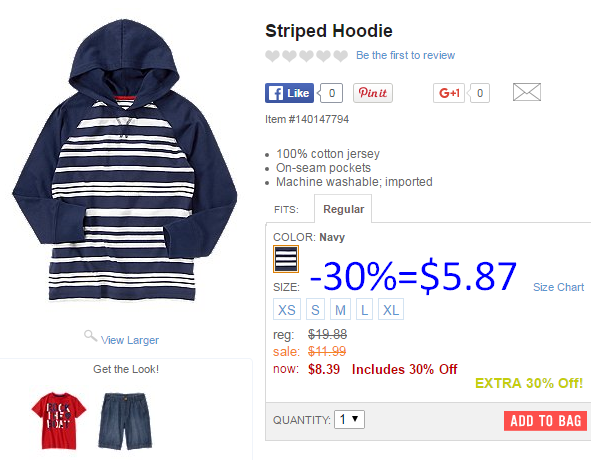This screenshot has height=460, width=591.
Task: Open the Quantity dropdown
Action: (x=349, y=419)
